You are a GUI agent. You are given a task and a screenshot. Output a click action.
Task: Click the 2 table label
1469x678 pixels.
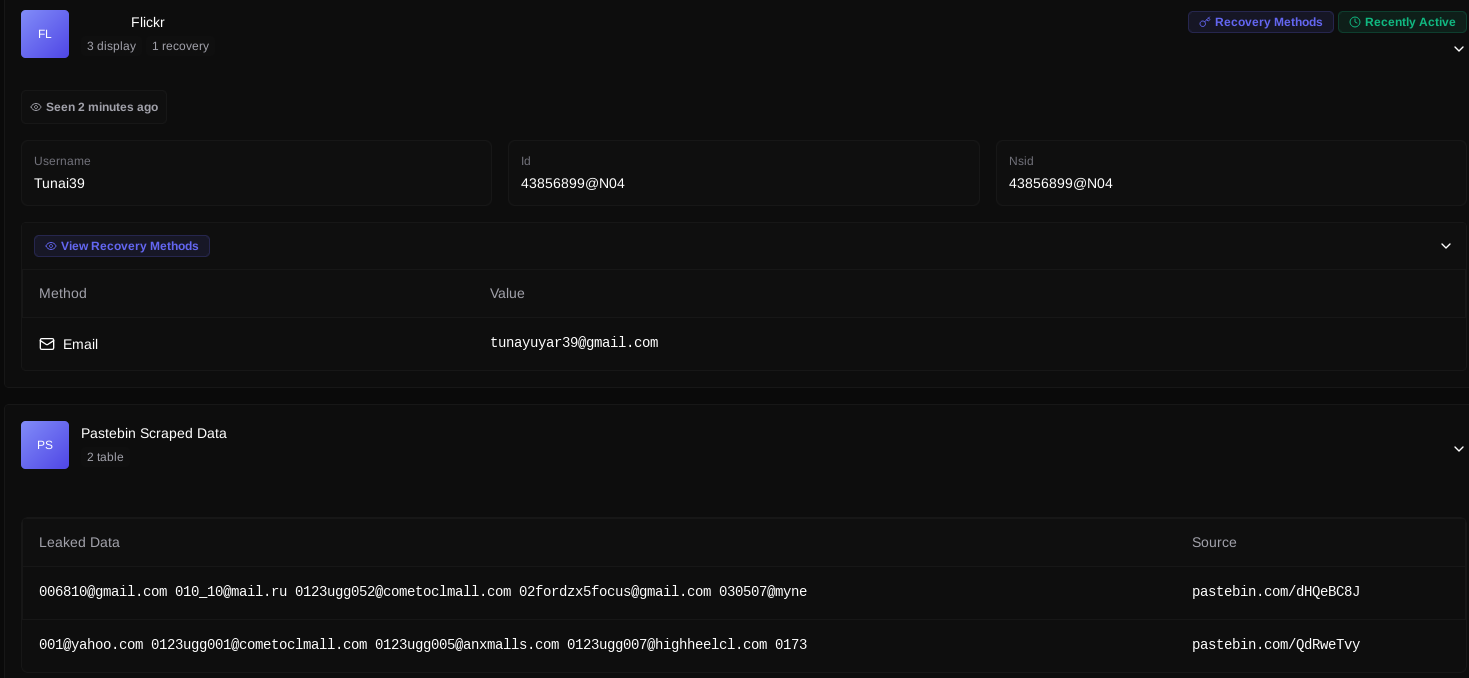coord(105,457)
